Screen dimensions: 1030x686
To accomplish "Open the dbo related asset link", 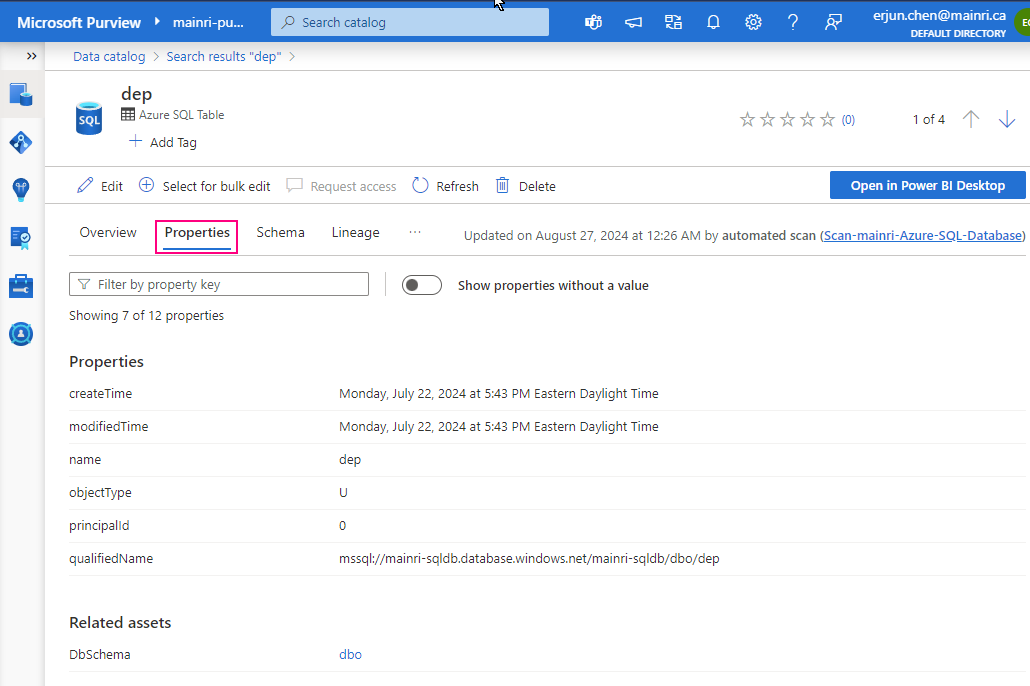I will tap(350, 655).
